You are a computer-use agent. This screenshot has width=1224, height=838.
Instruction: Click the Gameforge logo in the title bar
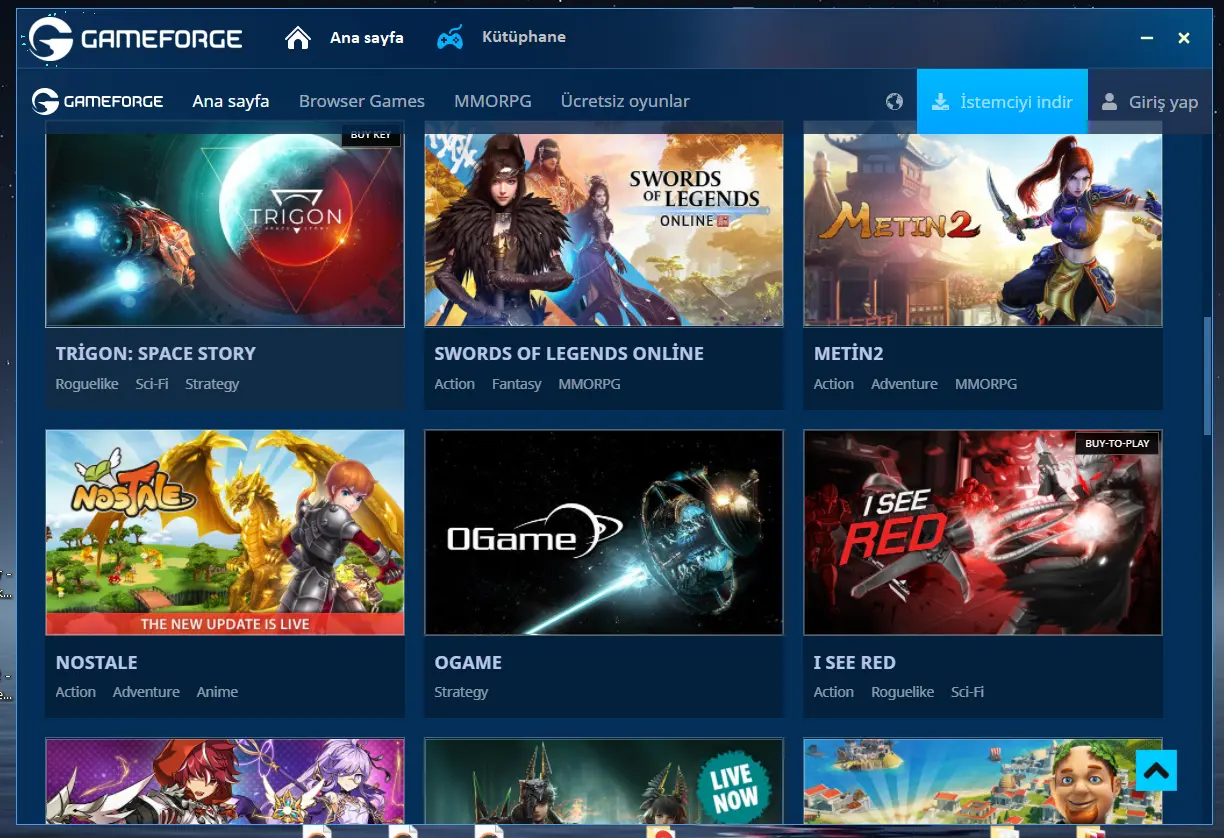point(136,39)
